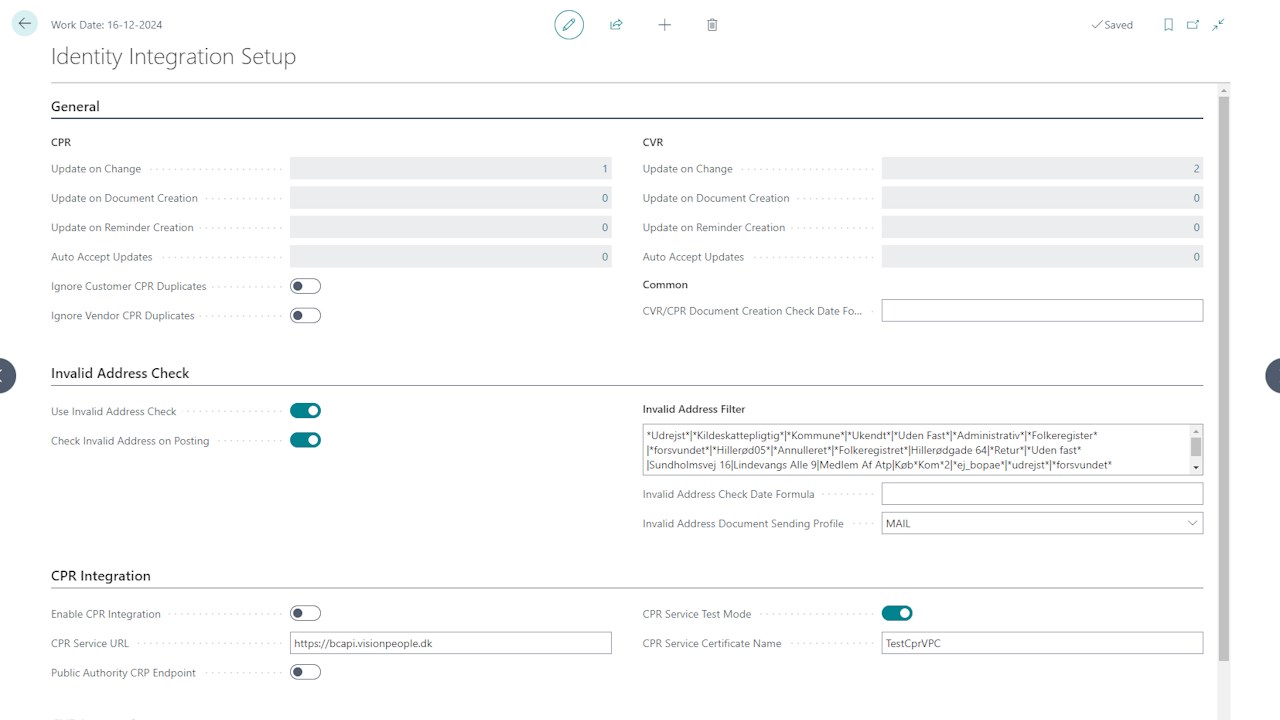Click Invalid Address Filter scrollbar down arrow
This screenshot has width=1280, height=720.
point(1196,467)
